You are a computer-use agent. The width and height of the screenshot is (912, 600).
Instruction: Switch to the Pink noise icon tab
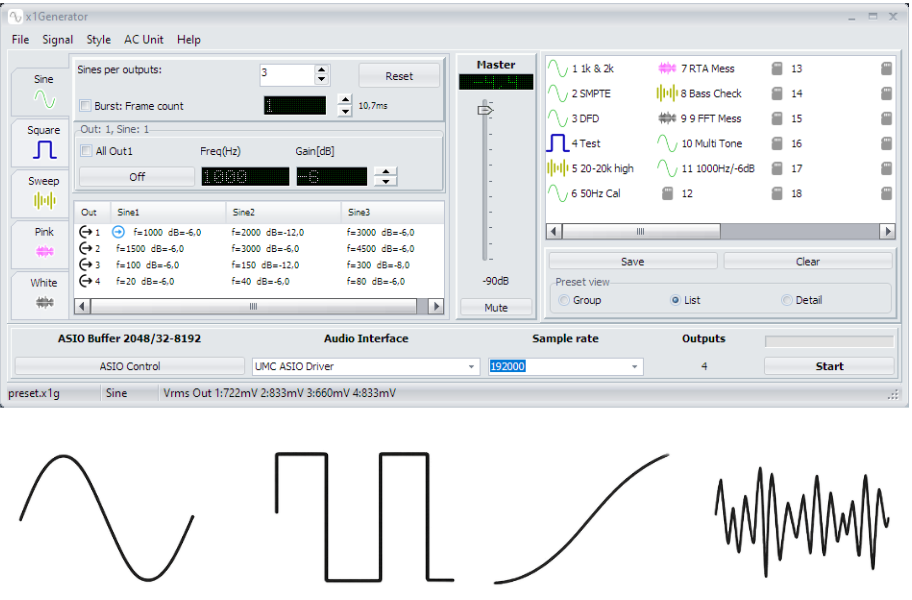click(x=44, y=250)
